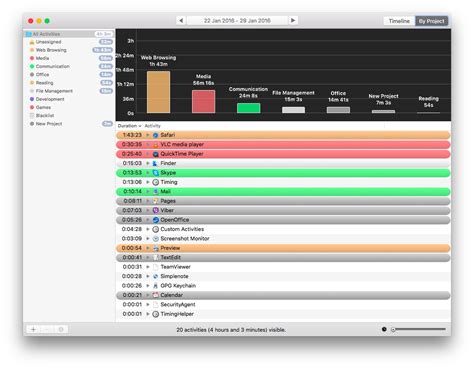Select Media project in sidebar
The height and width of the screenshot is (369, 474).
click(x=69, y=58)
